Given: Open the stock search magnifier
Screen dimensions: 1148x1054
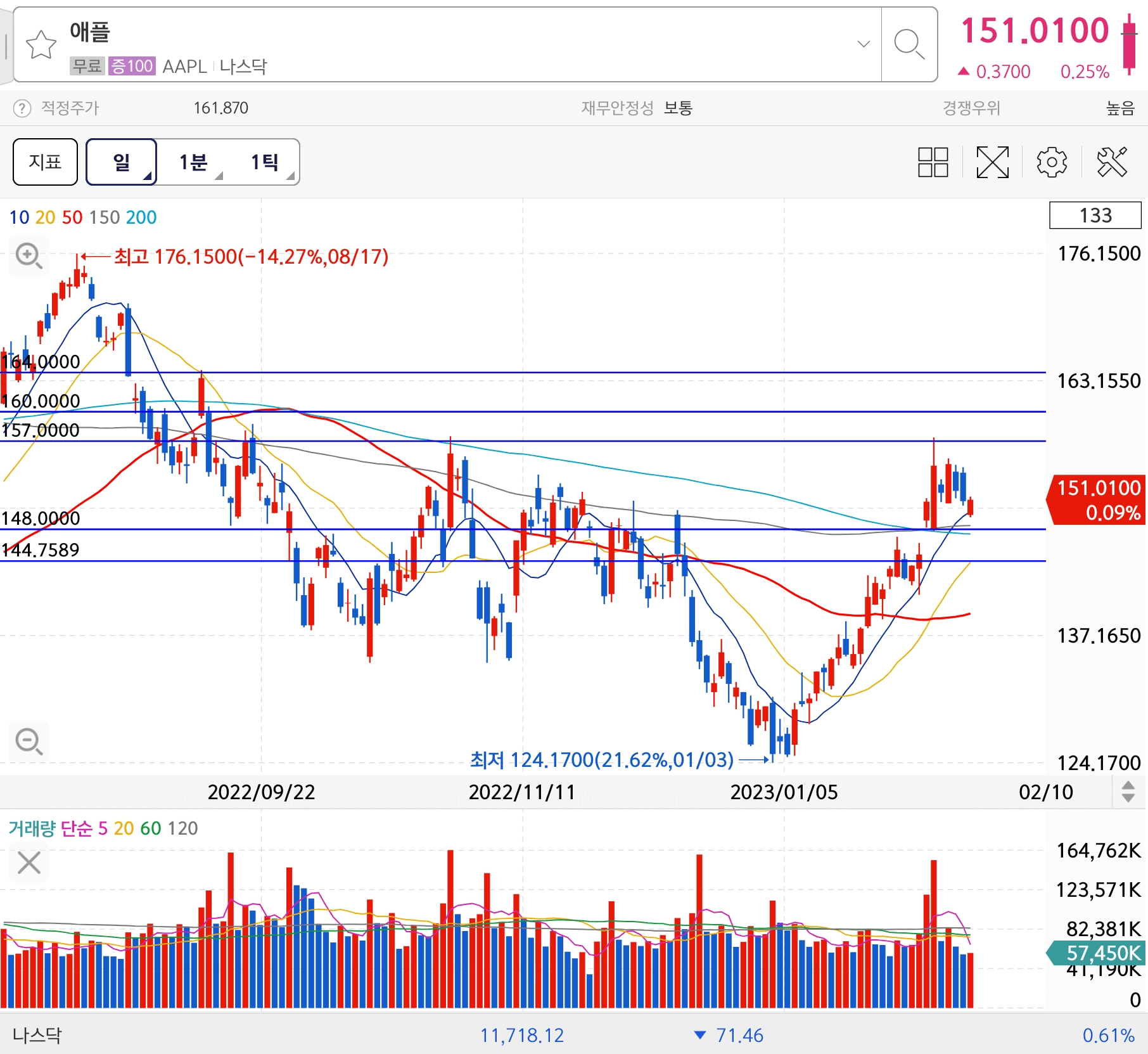Looking at the screenshot, I should point(909,44).
